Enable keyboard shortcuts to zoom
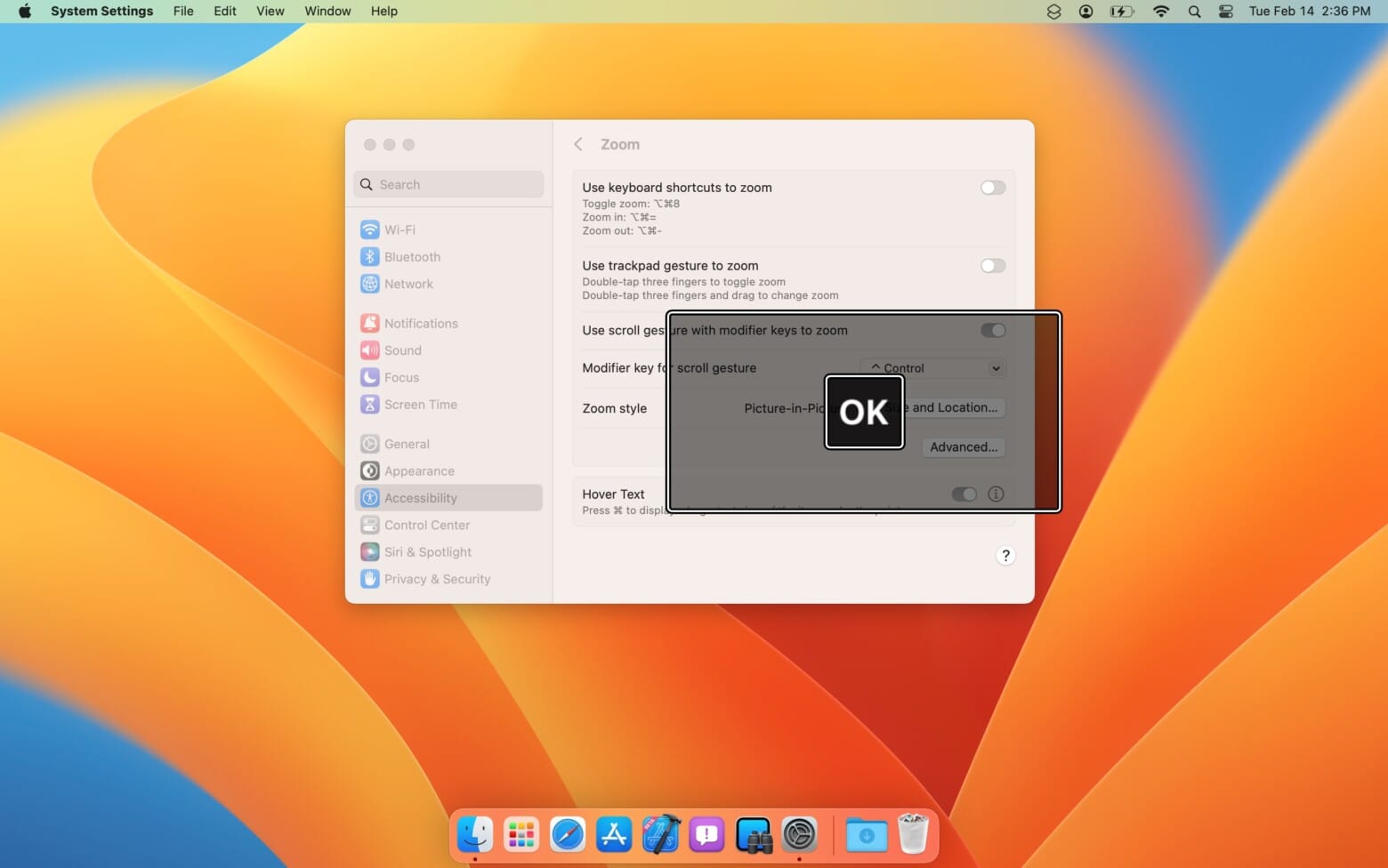 992,188
